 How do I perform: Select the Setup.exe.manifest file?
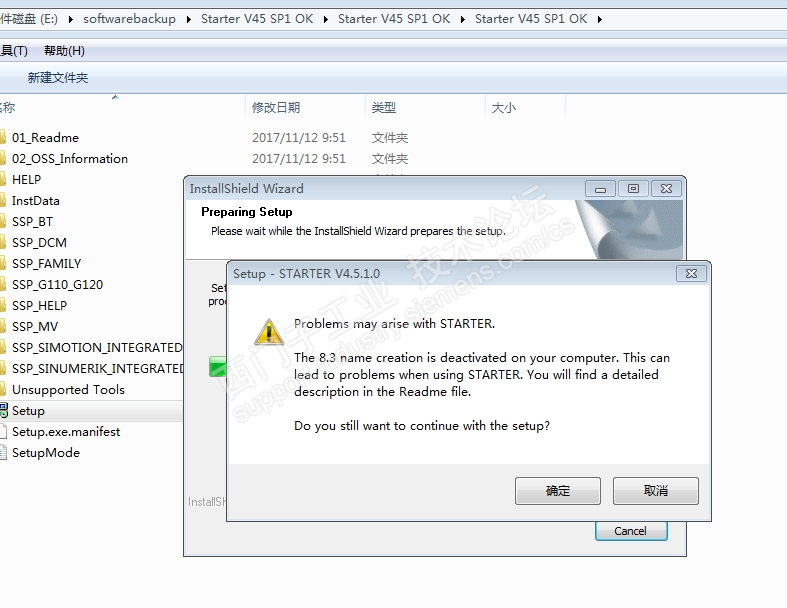(66, 432)
